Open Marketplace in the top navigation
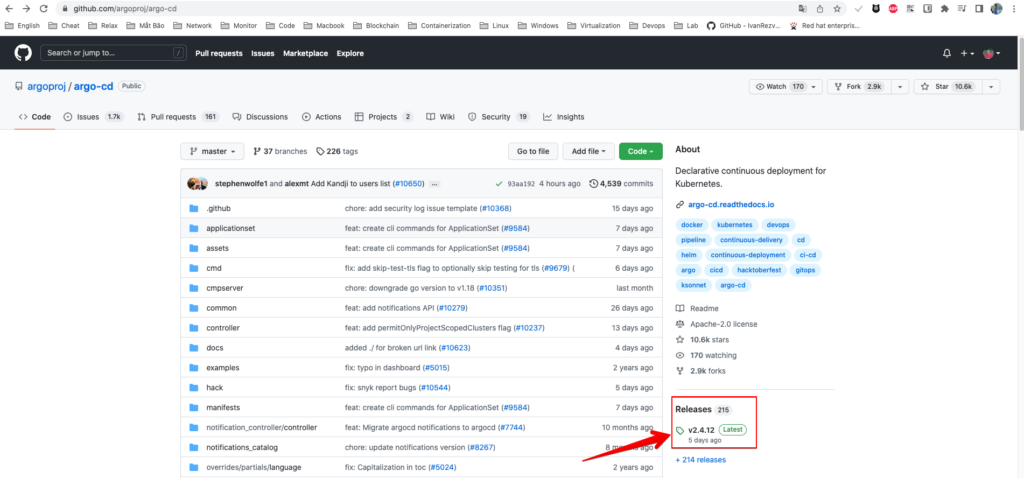 306,54
